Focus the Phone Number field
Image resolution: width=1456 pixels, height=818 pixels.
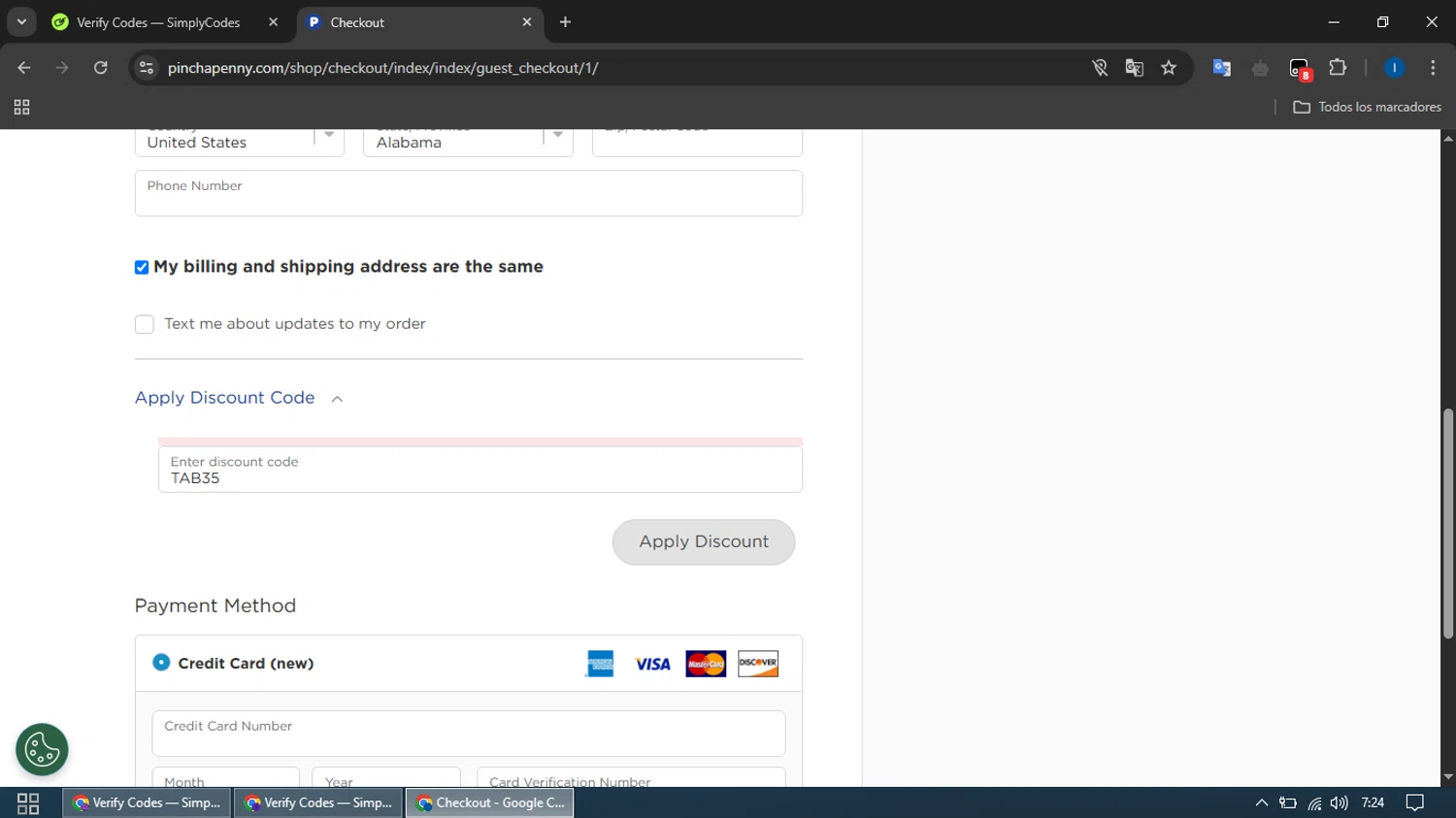click(x=469, y=193)
